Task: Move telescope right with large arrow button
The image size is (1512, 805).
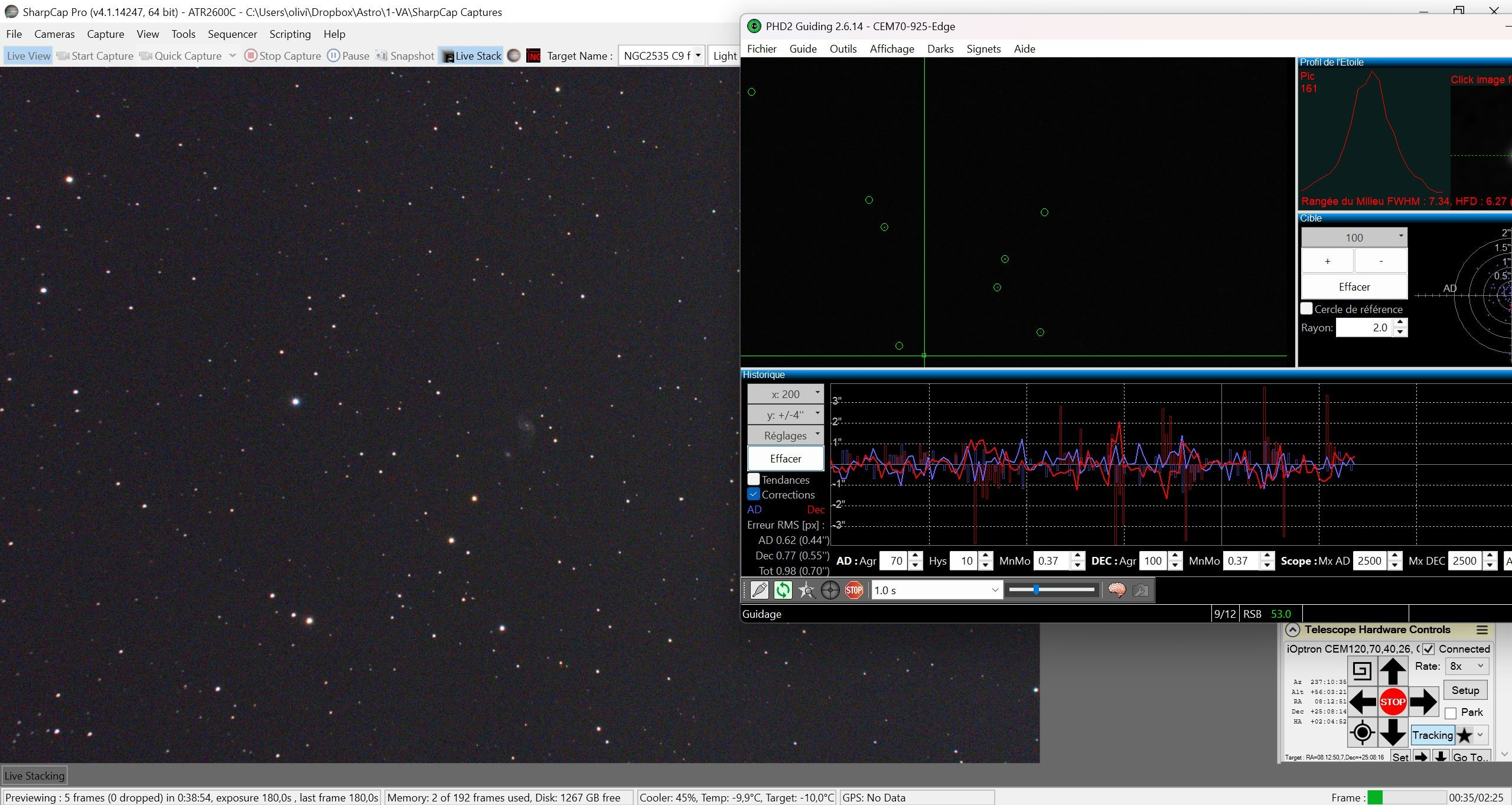Action: click(1423, 702)
